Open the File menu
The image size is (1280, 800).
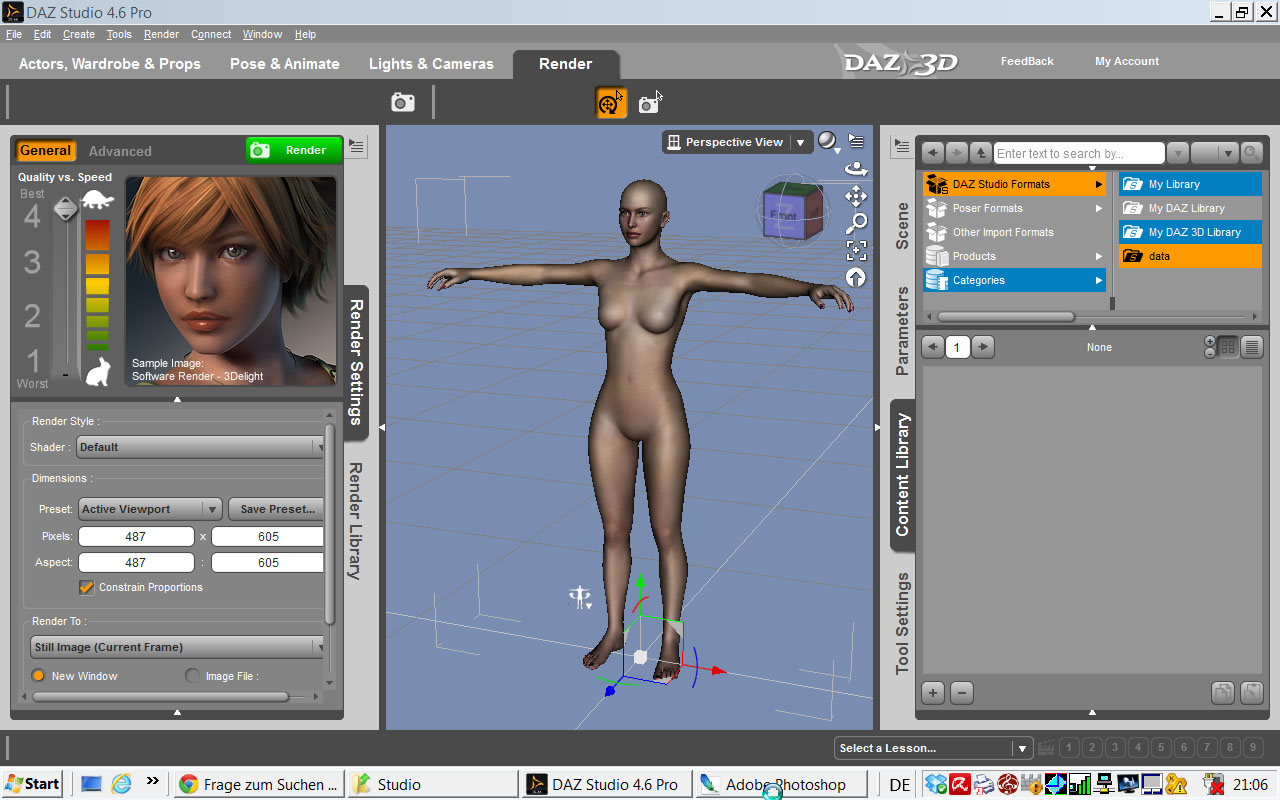[14, 34]
